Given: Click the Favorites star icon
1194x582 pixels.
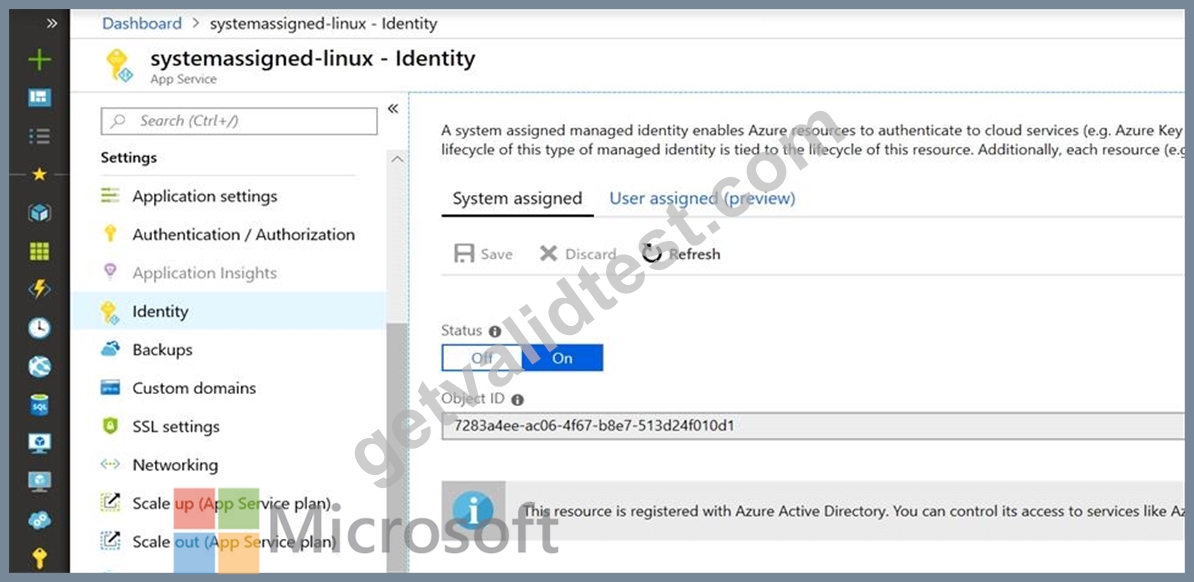Looking at the screenshot, I should [x=39, y=174].
